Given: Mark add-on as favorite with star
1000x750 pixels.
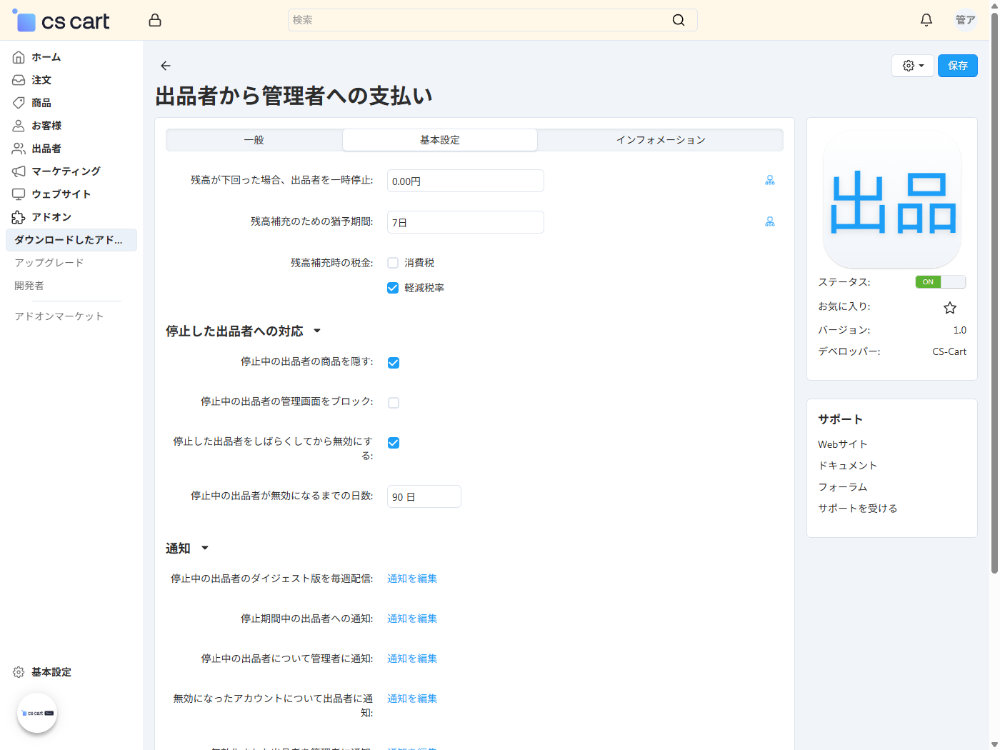Looking at the screenshot, I should 950,308.
